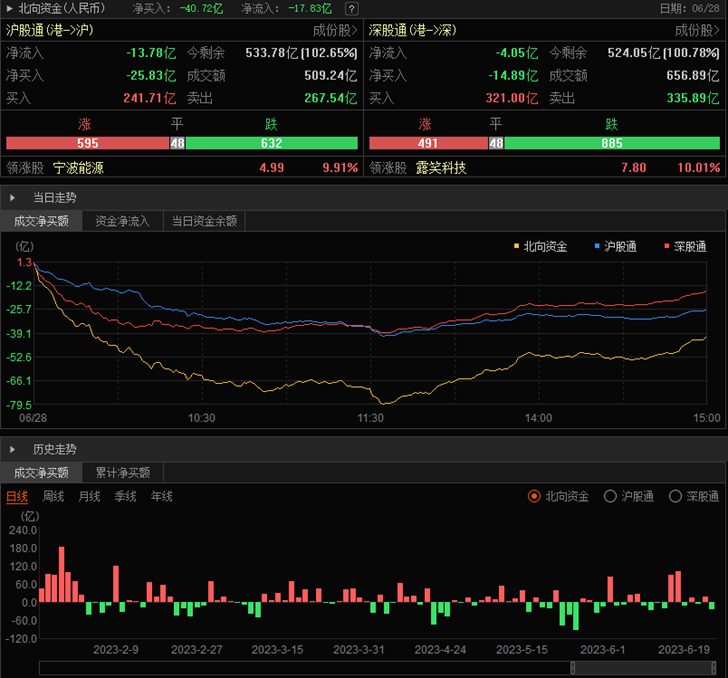The width and height of the screenshot is (728, 678).
Task: Collapse the 北向资金 header triangle
Action: [x=9, y=8]
